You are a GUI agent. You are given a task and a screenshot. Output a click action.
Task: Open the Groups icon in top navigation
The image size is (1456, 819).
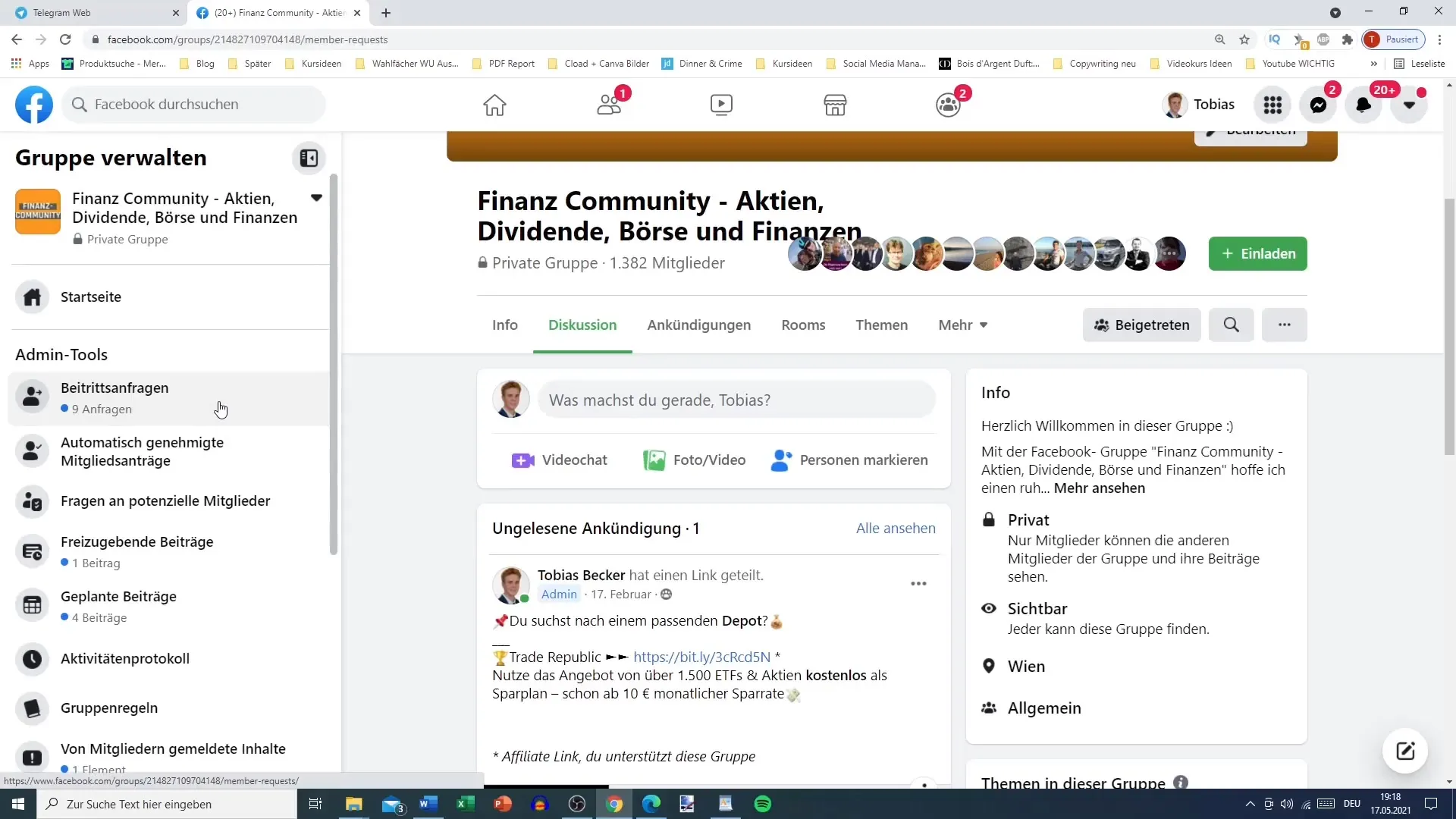[948, 105]
